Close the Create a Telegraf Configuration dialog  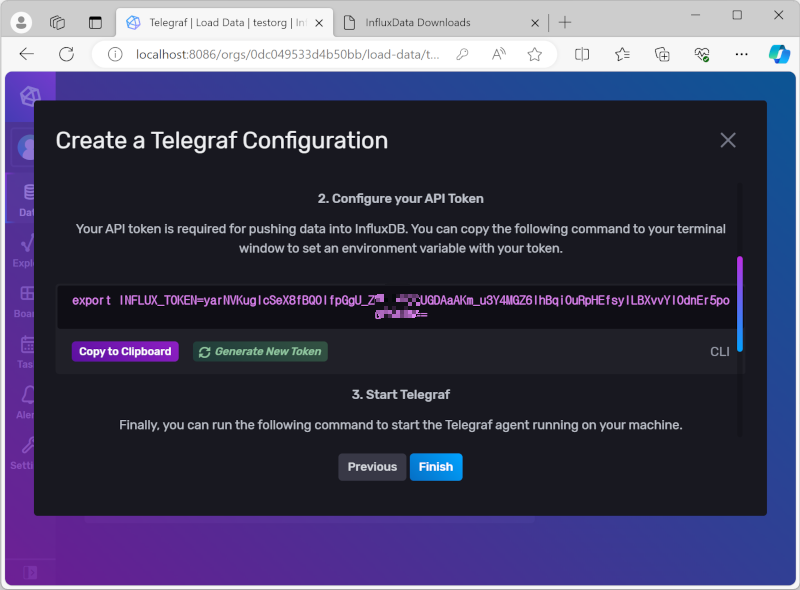tap(728, 140)
